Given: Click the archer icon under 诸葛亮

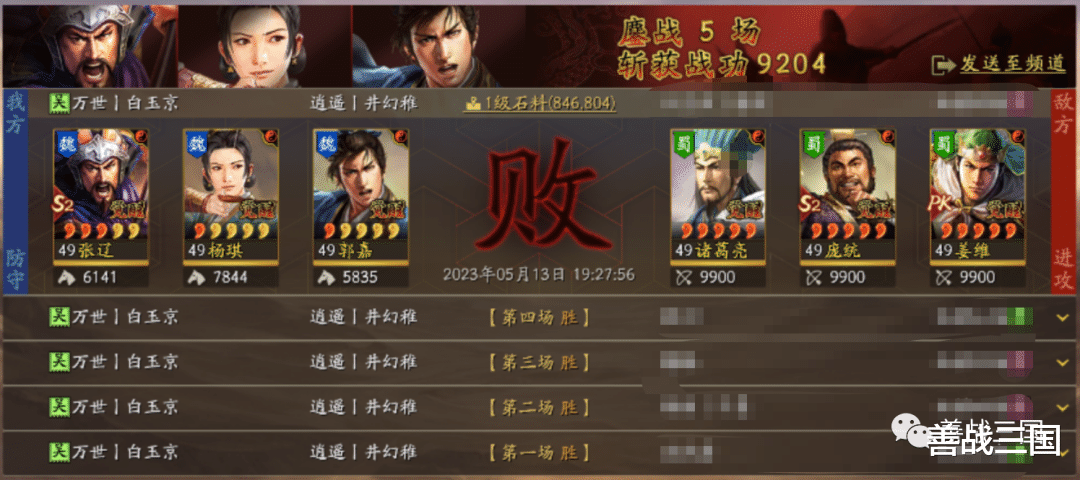Looking at the screenshot, I should (x=687, y=278).
